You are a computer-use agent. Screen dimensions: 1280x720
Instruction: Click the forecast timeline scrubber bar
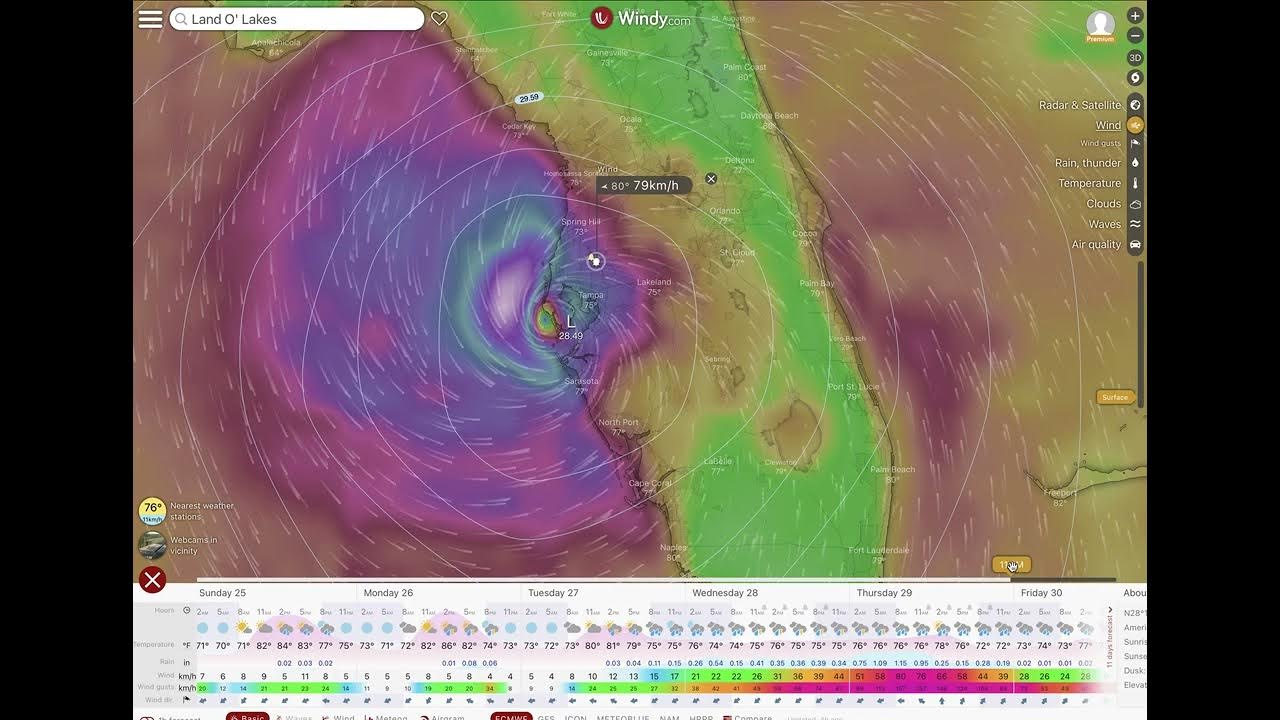tap(655, 579)
